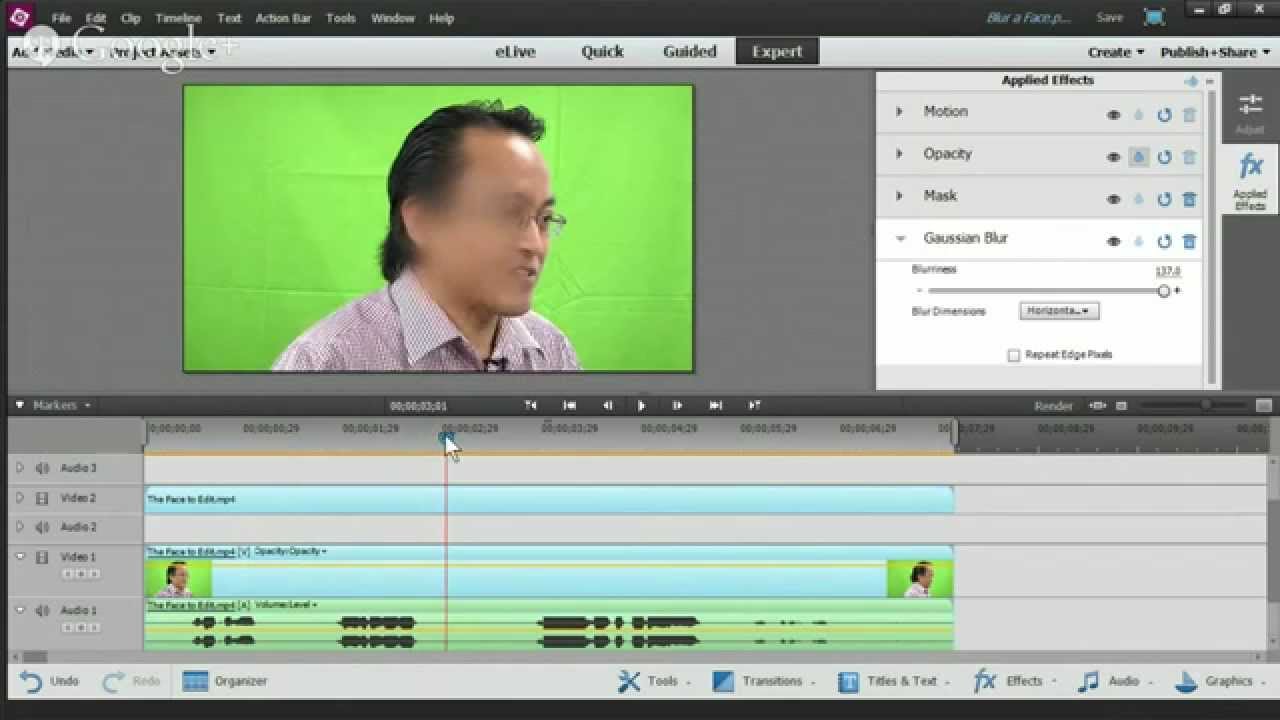Image resolution: width=1280 pixels, height=720 pixels.
Task: Expand the Audio 3 track
Action: pyautogui.click(x=19, y=468)
